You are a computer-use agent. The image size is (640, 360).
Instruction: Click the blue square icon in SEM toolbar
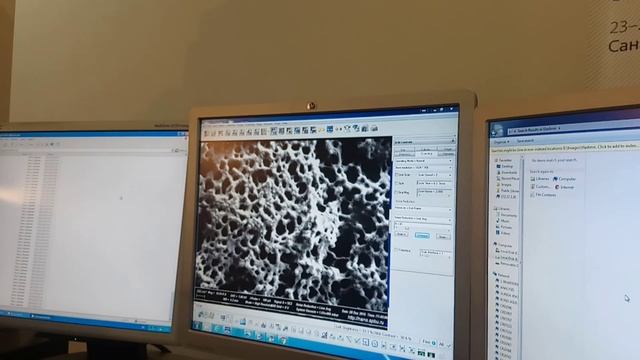[x=329, y=129]
